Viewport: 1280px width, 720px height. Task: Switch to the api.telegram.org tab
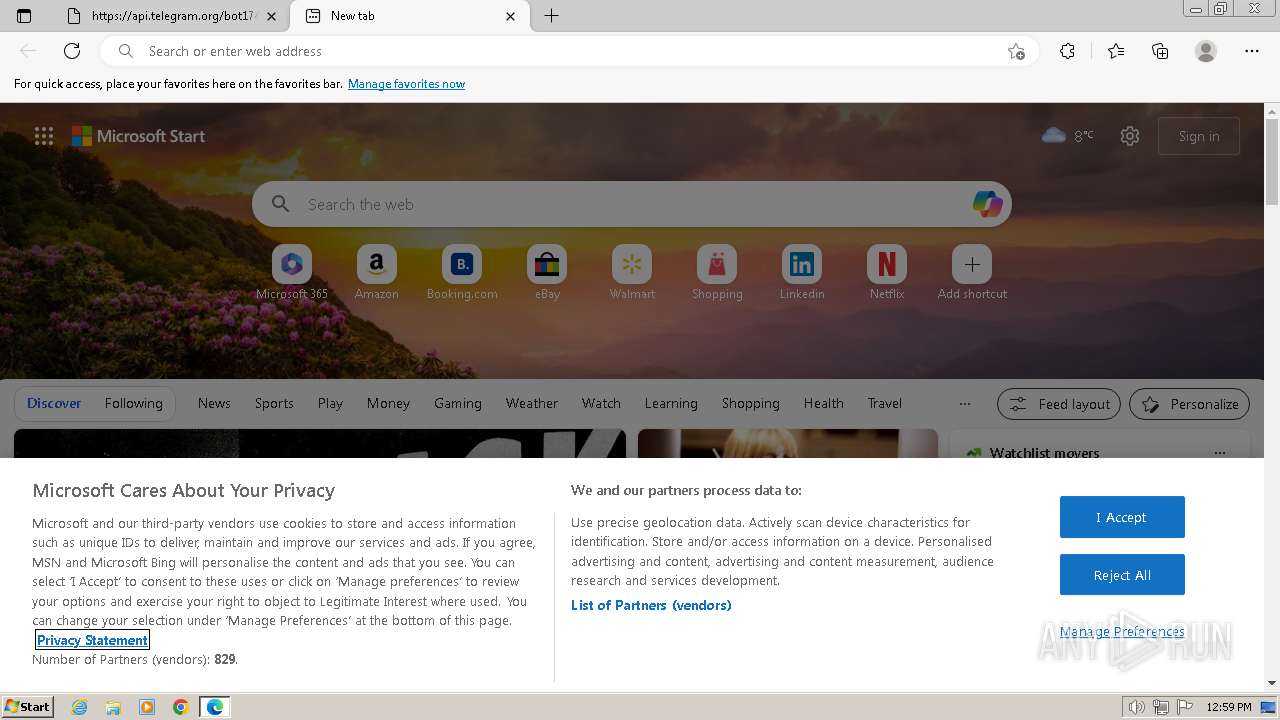click(x=171, y=16)
